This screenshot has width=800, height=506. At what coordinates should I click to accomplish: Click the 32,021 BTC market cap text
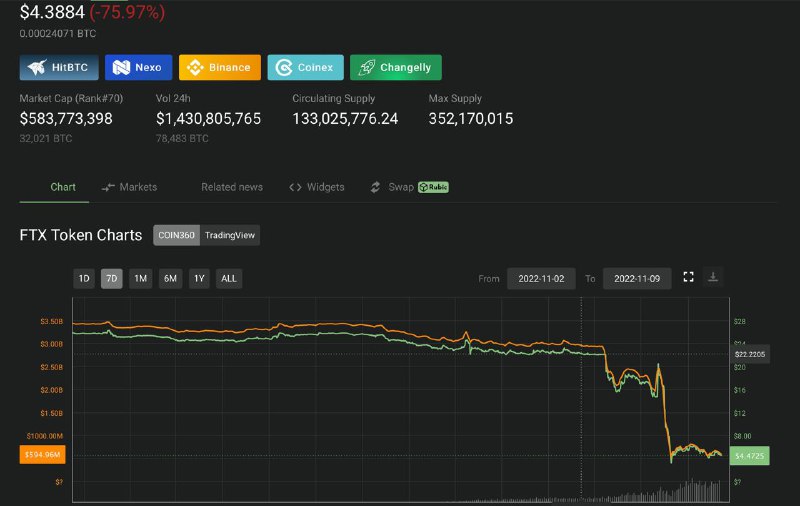(45, 138)
